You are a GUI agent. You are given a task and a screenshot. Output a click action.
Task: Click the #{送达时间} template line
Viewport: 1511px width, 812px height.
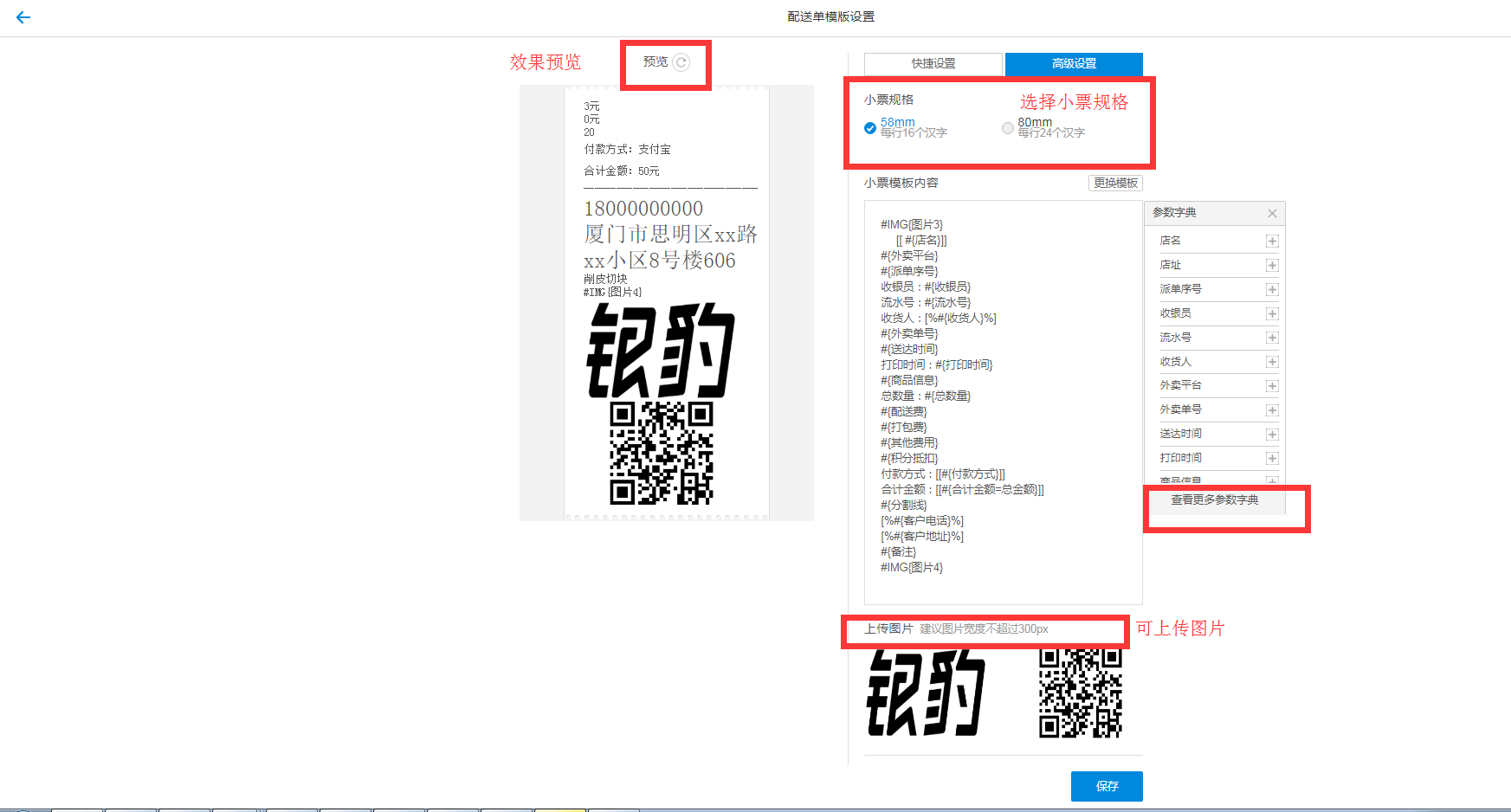pos(909,349)
